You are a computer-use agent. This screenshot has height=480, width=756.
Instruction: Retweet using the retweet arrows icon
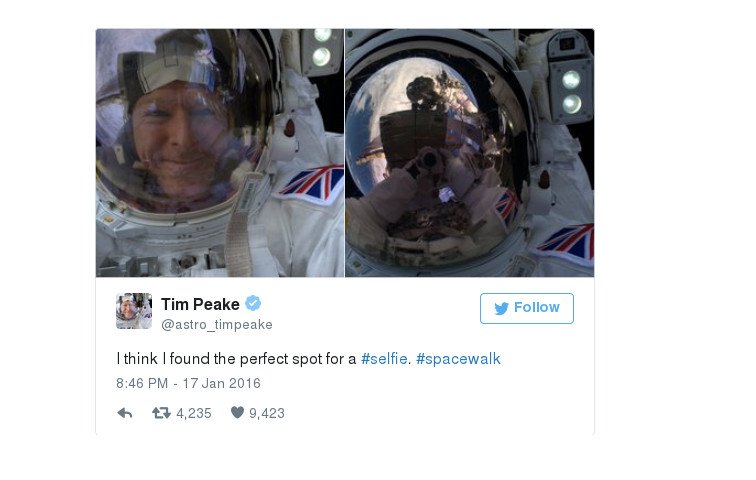[160, 413]
